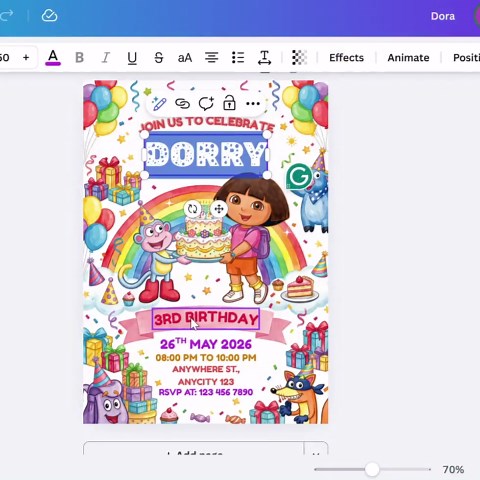Select the JOIN US TO CELEBRATE text
This screenshot has width=480, height=480.
(207, 124)
